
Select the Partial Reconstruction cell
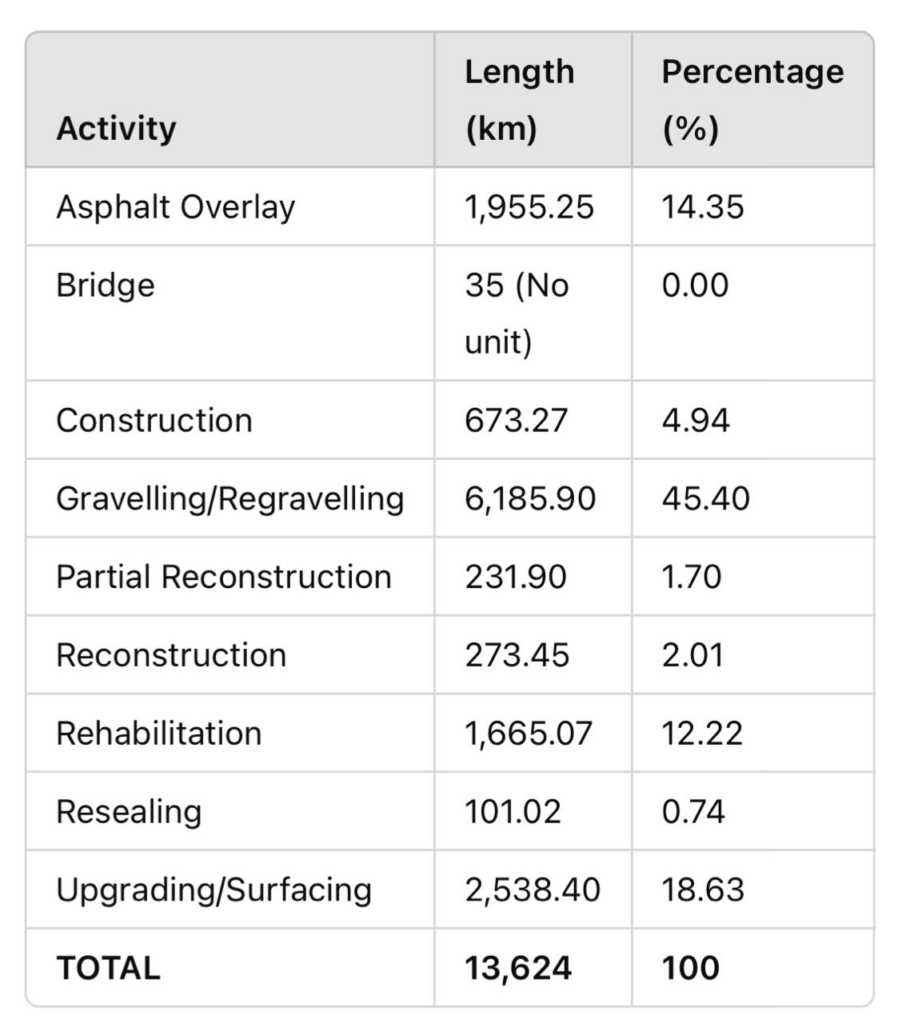pos(224,577)
